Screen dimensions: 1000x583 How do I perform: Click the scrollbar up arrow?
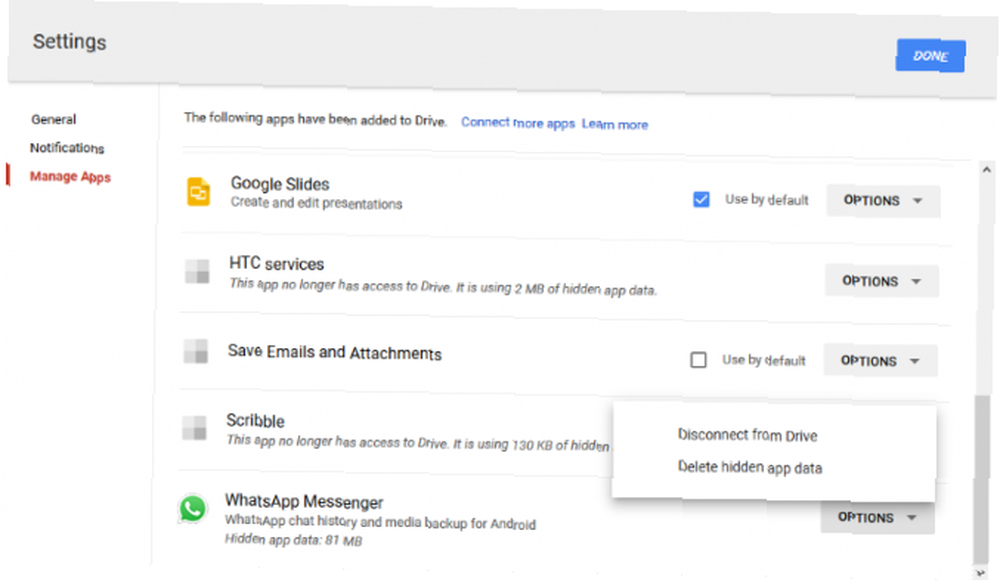[x=986, y=170]
